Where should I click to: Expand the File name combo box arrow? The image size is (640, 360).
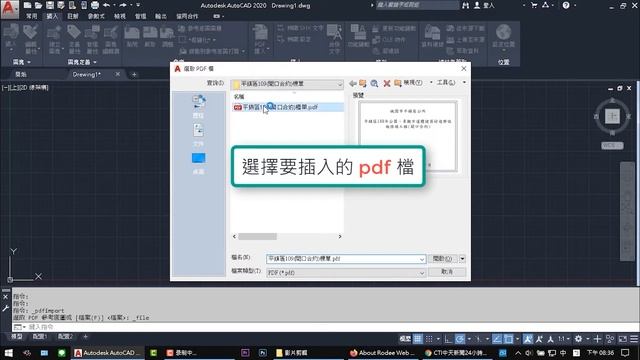[x=422, y=259]
